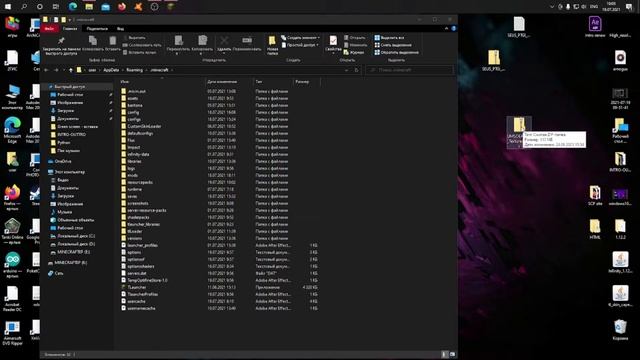This screenshot has height=360, width=640.
Task: Select the versions folder row
Action: pos(219,238)
